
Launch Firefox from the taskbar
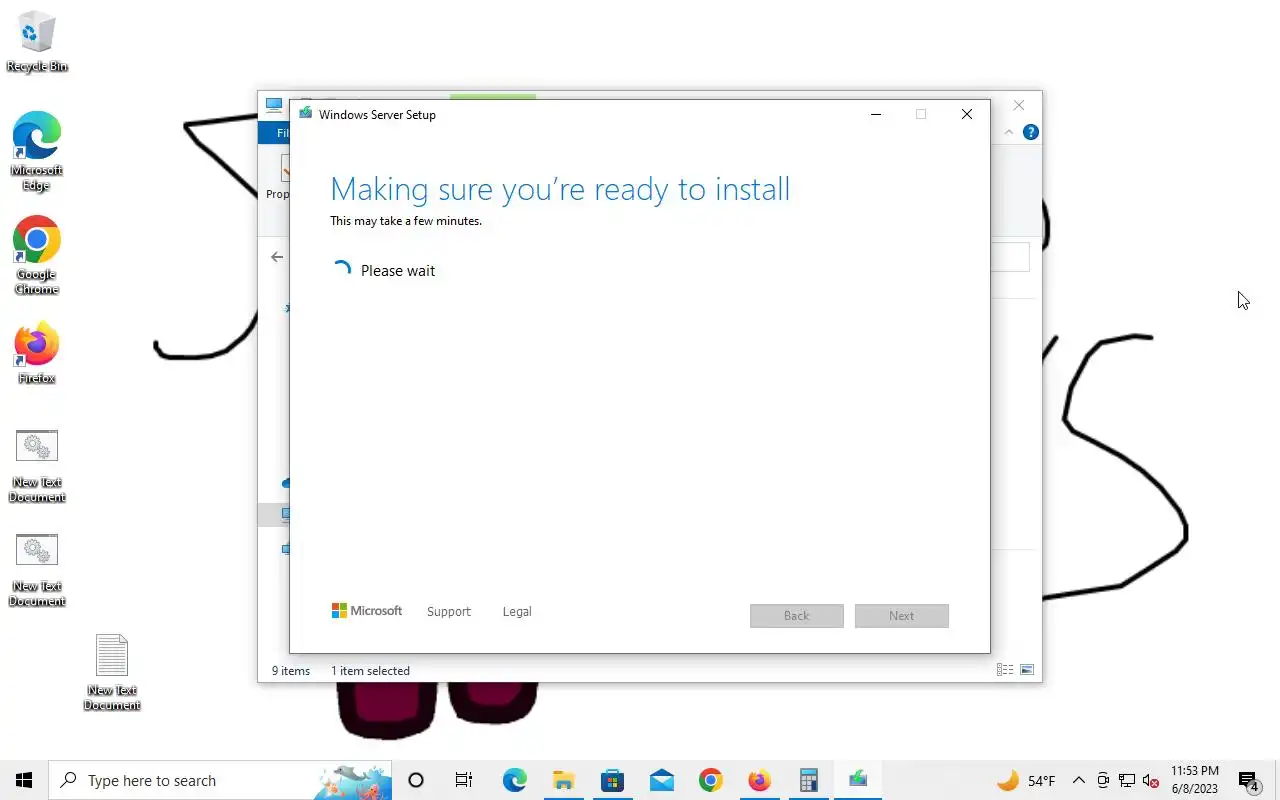tap(759, 780)
